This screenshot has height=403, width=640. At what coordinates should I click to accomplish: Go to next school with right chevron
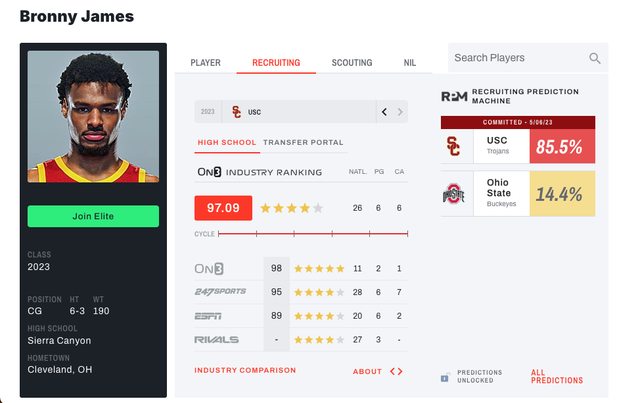tap(401, 112)
